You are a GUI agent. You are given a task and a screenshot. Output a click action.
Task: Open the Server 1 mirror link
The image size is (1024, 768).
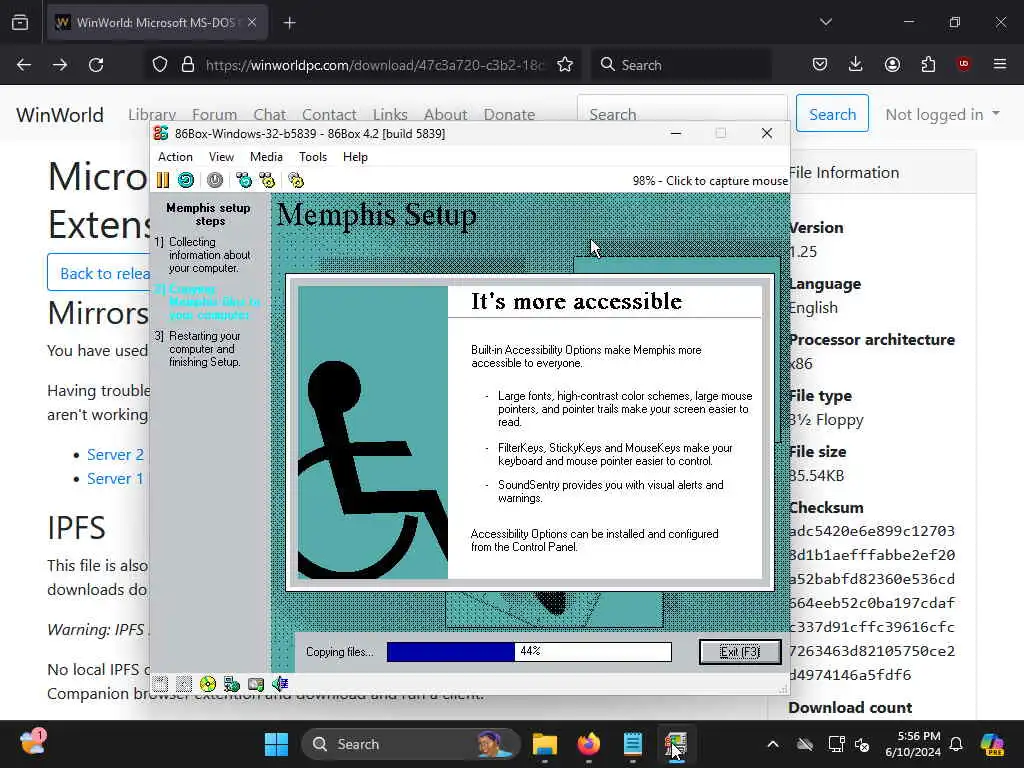point(115,479)
